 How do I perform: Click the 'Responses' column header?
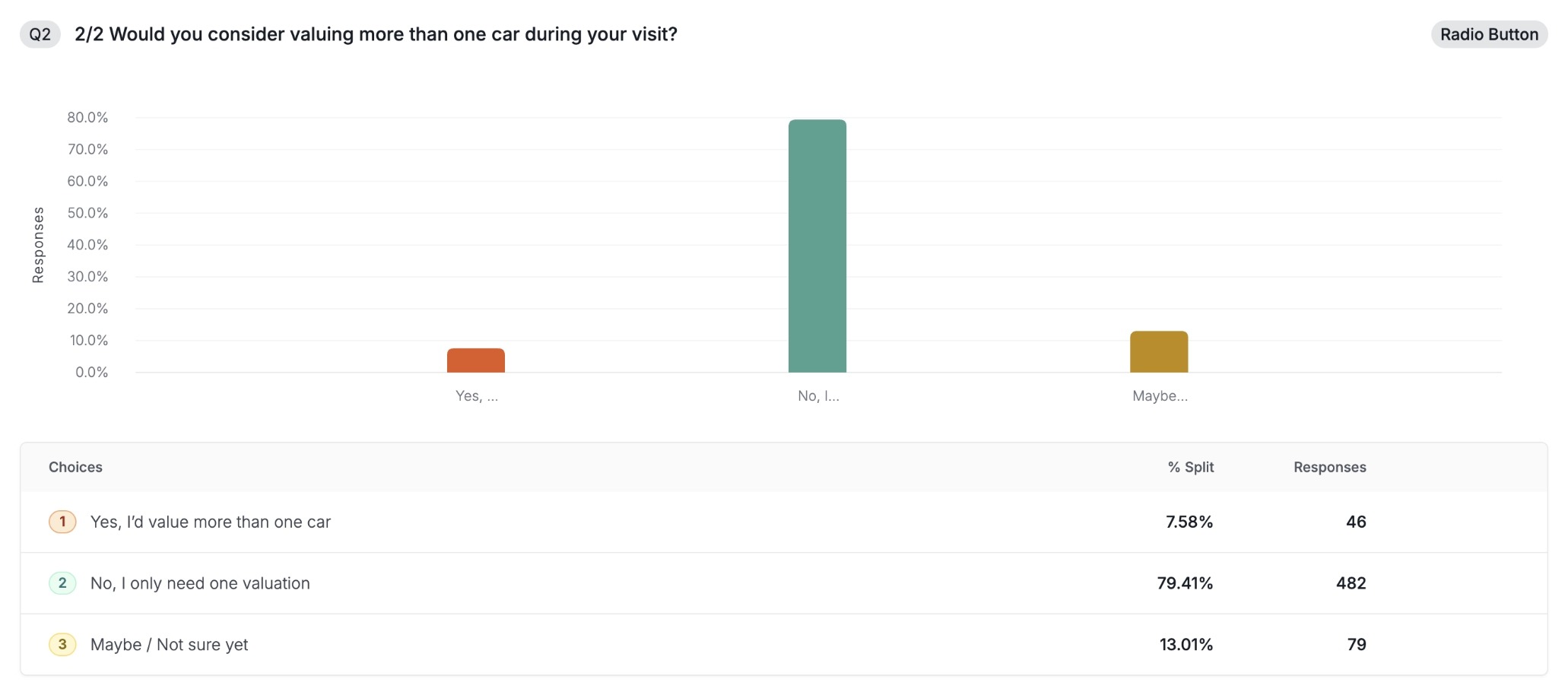pyautogui.click(x=1329, y=467)
